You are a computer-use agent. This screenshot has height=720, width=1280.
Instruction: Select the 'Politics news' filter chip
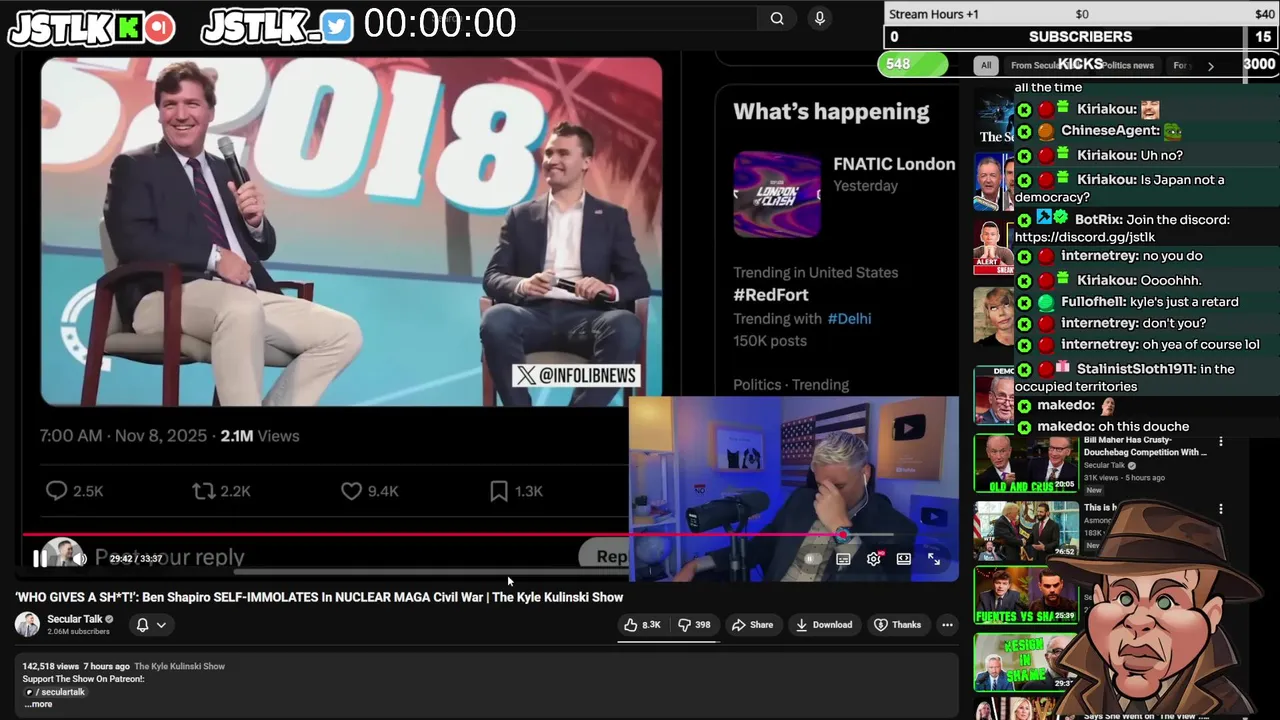[x=1127, y=66]
